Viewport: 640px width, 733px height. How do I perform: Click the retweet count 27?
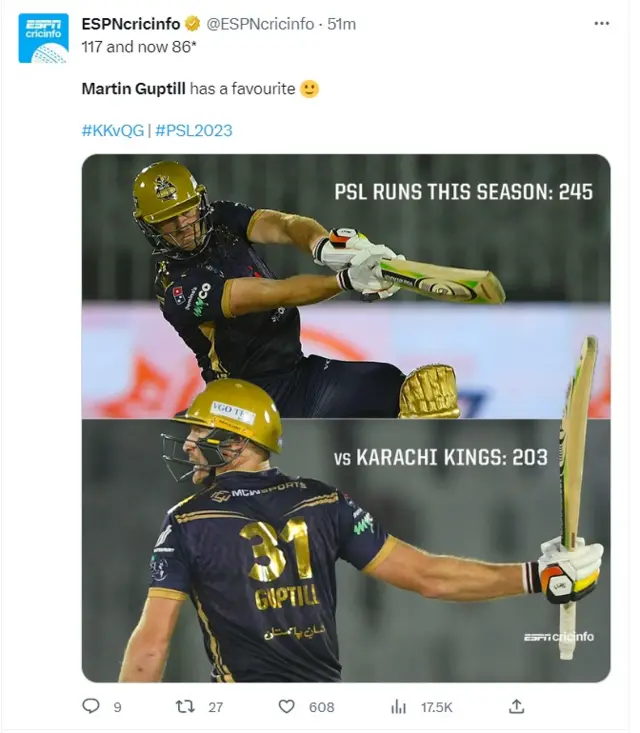click(215, 707)
